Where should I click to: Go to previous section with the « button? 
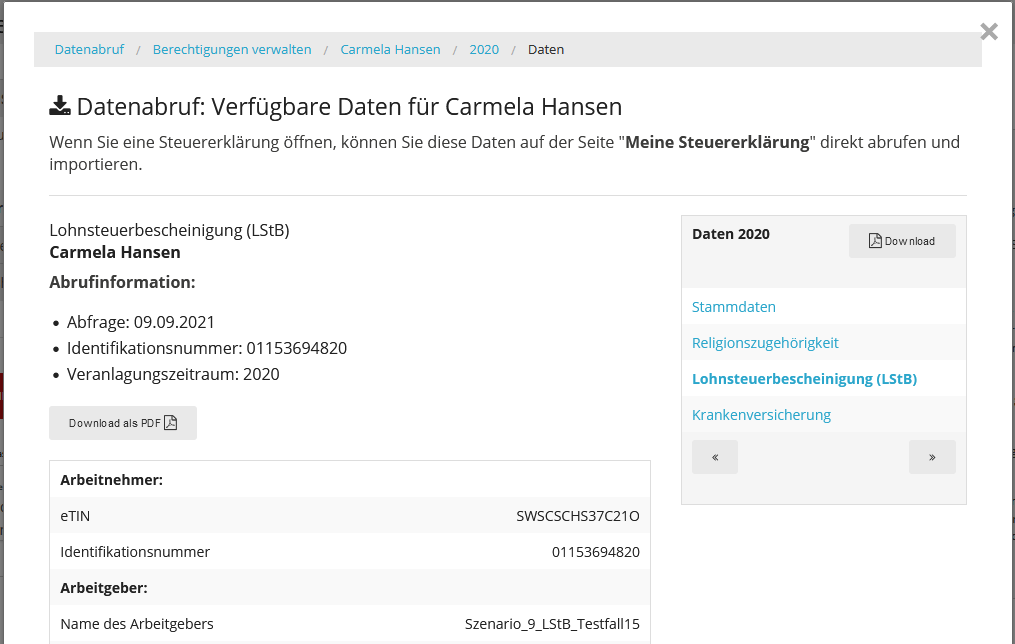point(714,457)
